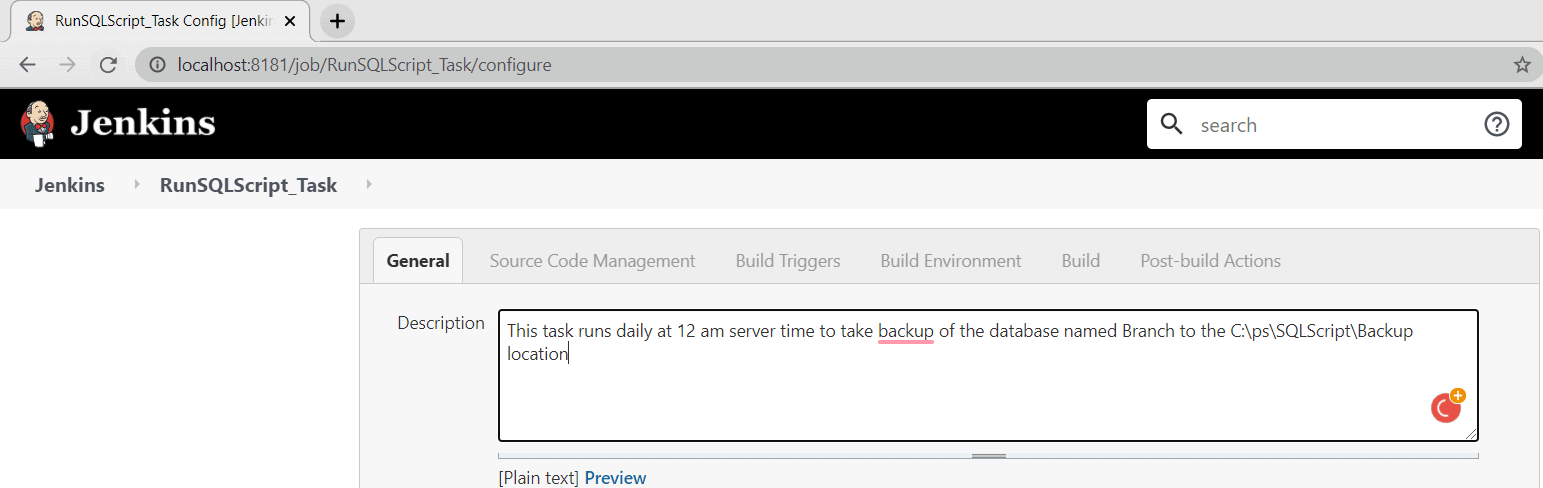
Task: View site information icon in address bar
Action: pos(157,65)
